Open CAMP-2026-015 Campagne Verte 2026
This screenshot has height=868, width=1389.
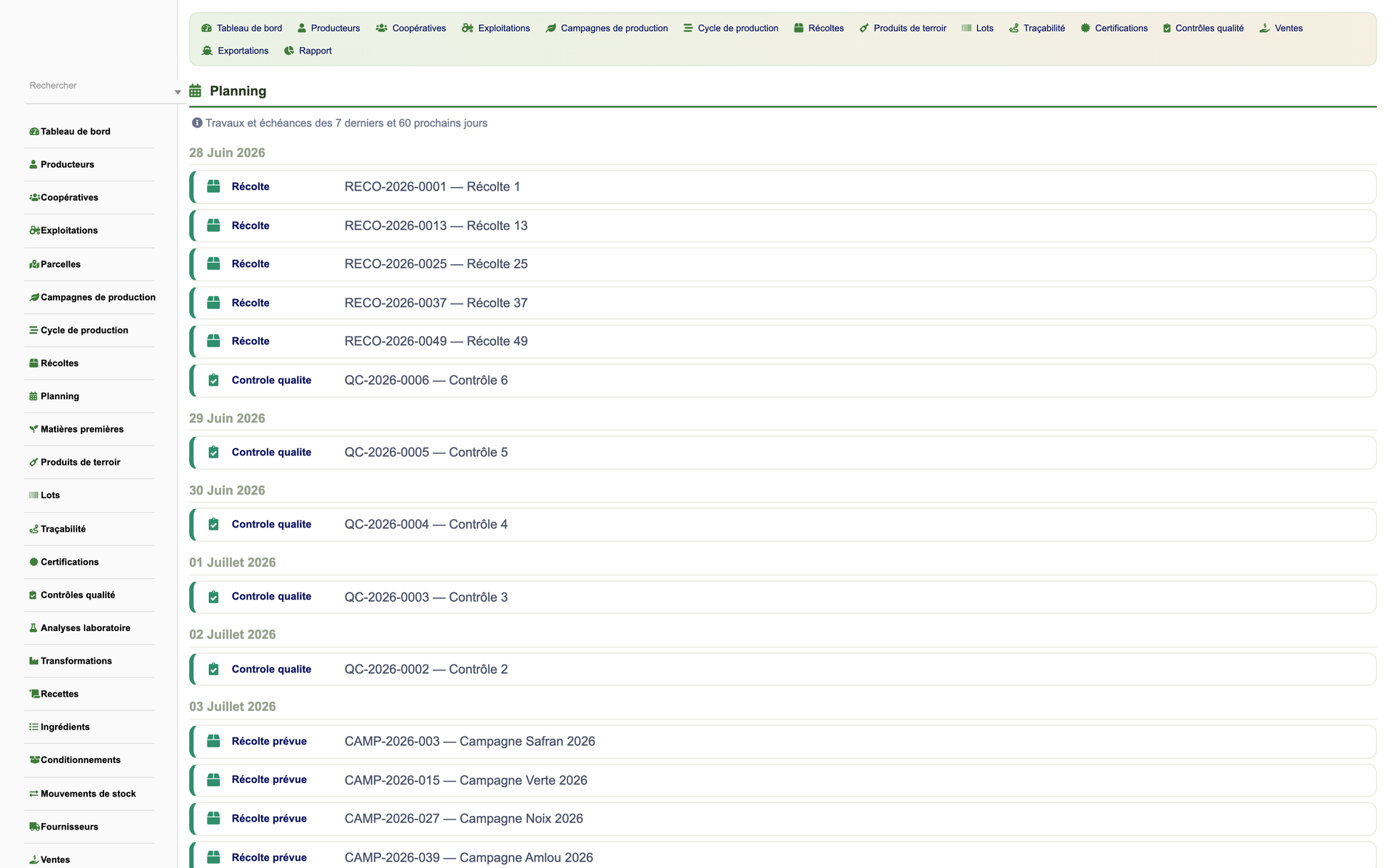coord(783,780)
